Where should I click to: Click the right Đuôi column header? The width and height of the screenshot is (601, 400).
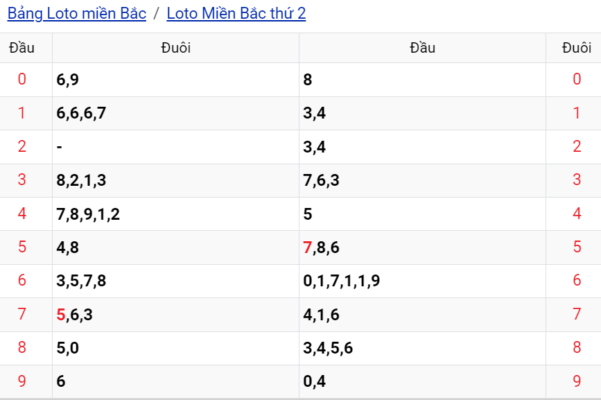pos(576,48)
